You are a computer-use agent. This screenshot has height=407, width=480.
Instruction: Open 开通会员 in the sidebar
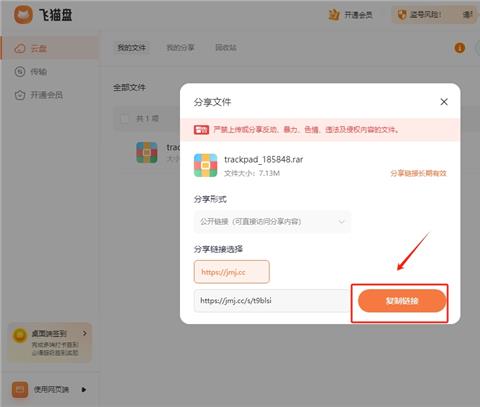[50, 95]
